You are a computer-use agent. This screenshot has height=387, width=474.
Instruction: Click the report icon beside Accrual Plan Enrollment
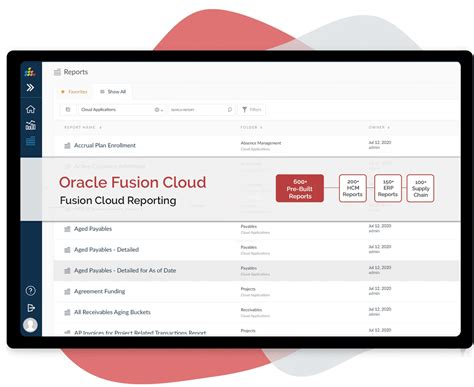(x=67, y=145)
